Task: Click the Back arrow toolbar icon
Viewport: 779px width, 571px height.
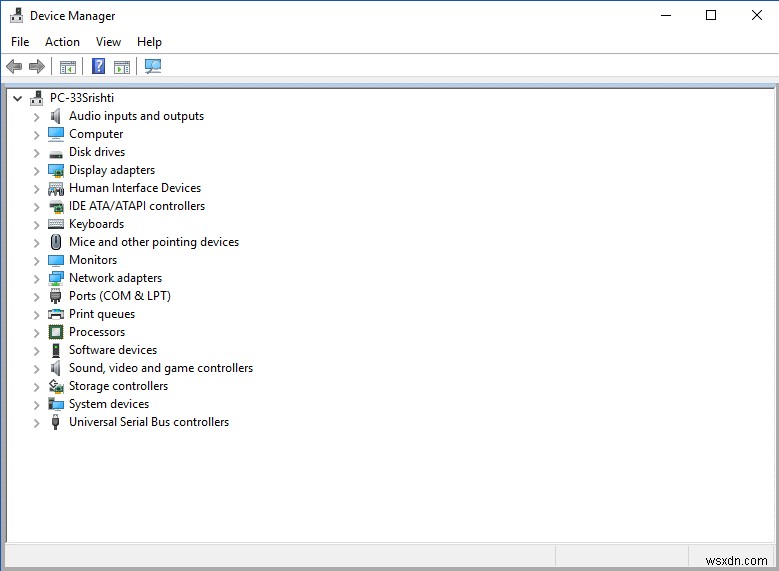Action: coord(14,66)
